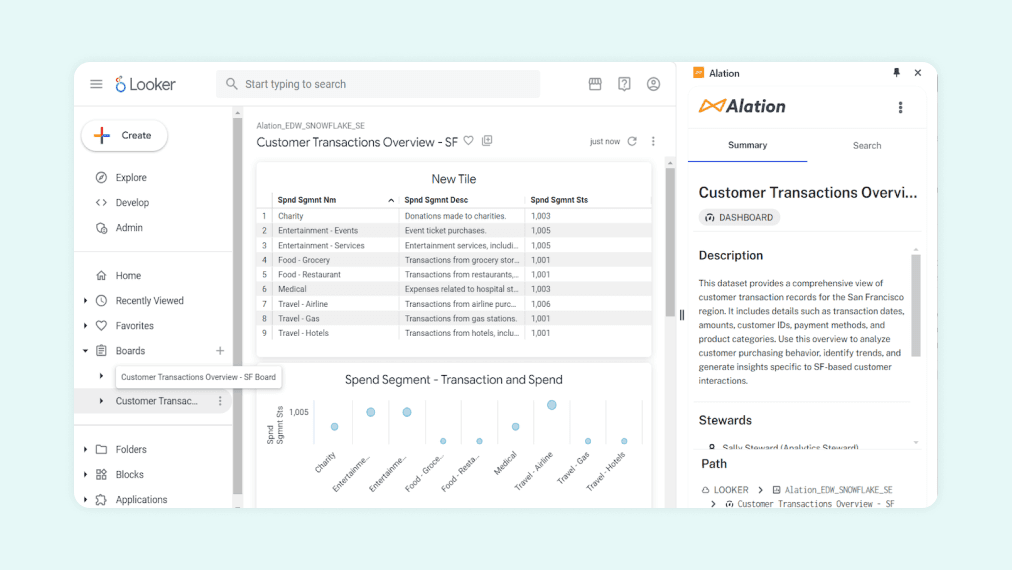Viewport: 1012px width, 570px height.
Task: Expand the Customer Transac... board item
Action: pyautogui.click(x=101, y=401)
